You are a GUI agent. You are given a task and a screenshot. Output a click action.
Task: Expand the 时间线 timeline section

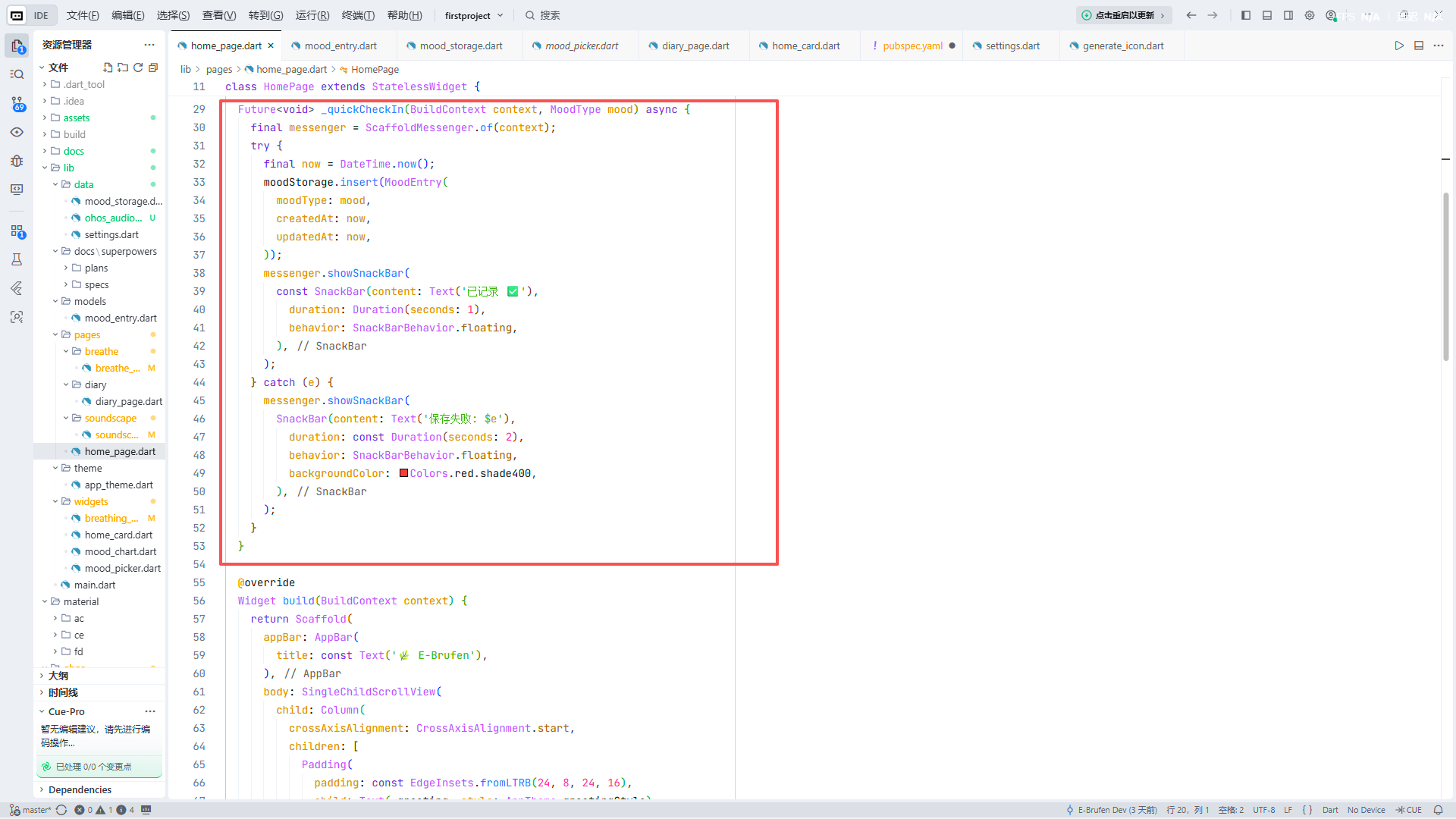pyautogui.click(x=99, y=692)
